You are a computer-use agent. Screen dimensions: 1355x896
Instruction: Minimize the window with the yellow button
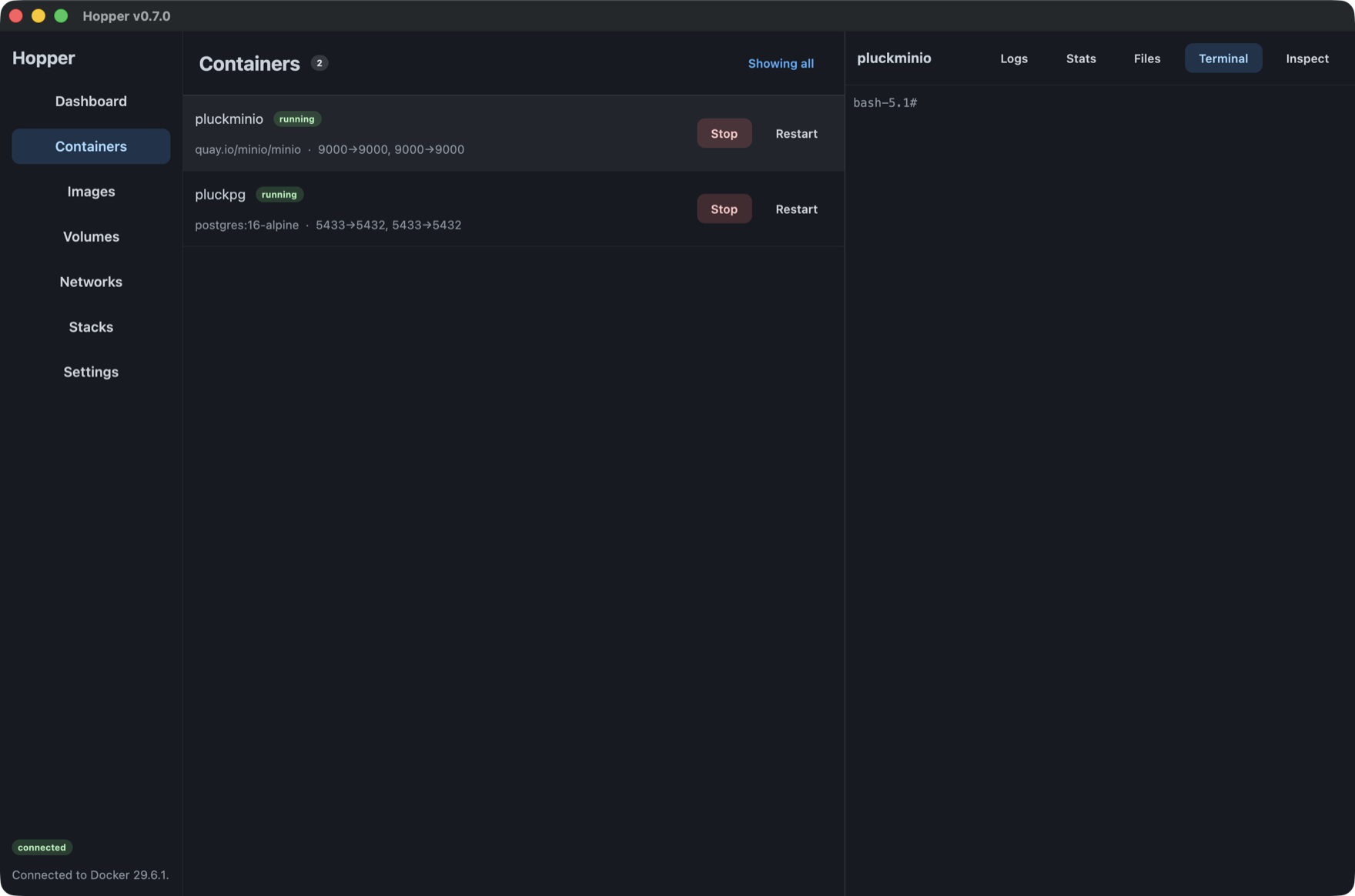pos(38,15)
